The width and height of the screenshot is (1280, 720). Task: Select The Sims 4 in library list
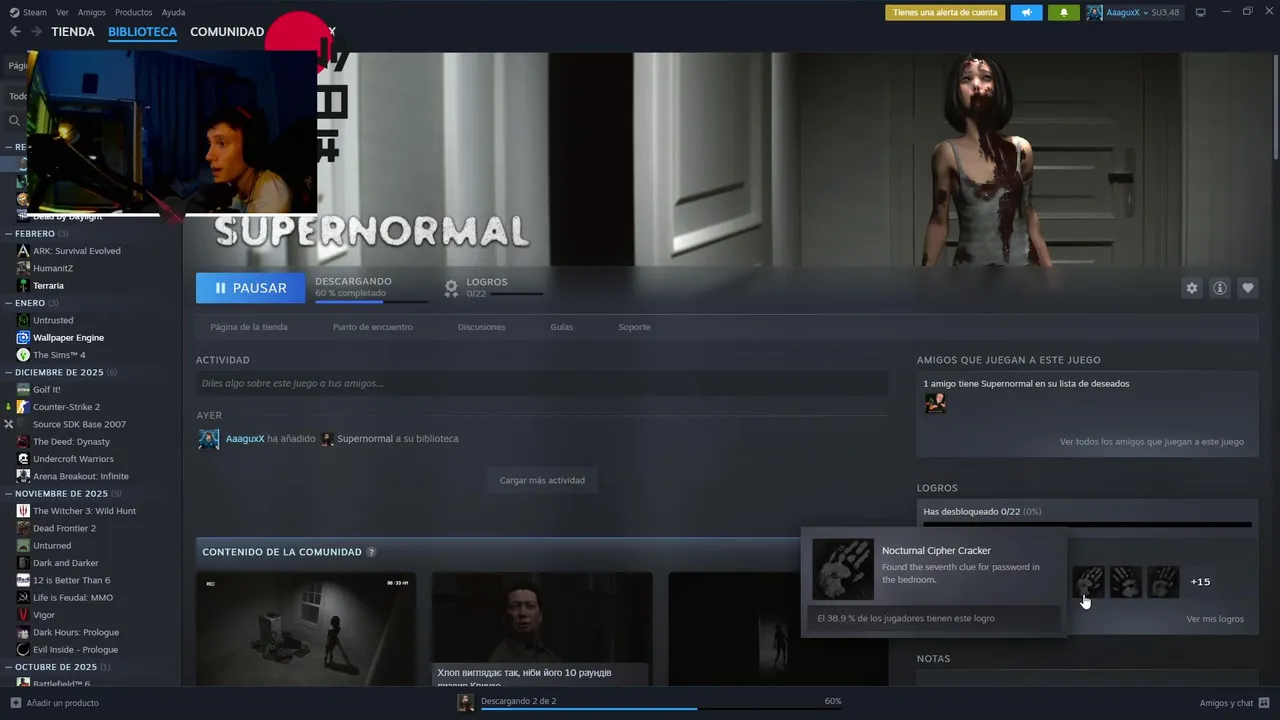(x=59, y=355)
